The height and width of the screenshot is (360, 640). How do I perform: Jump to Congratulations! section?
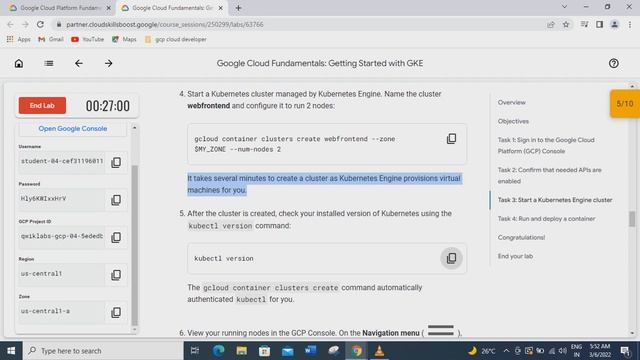[521, 238]
